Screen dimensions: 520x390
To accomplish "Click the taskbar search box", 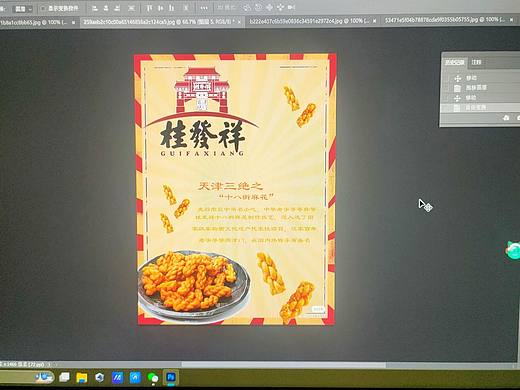I will (x=27, y=377).
